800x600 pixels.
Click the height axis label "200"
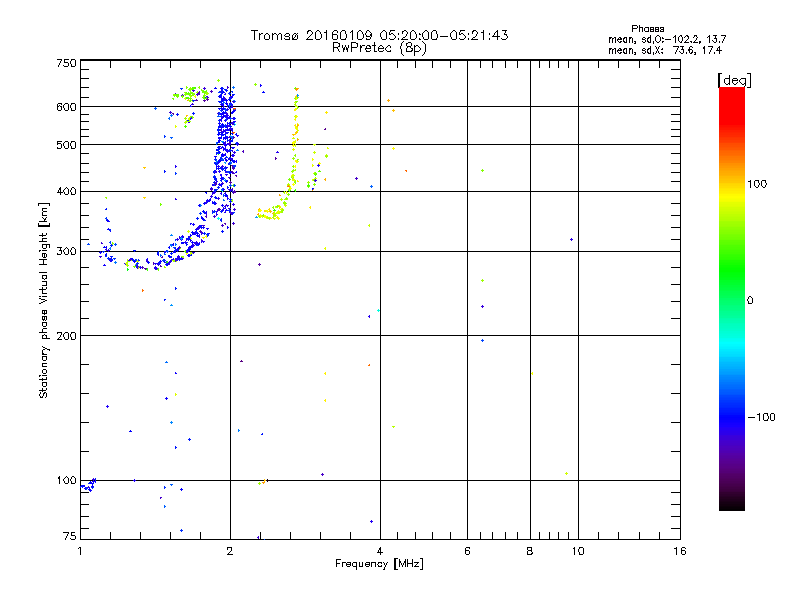(x=66, y=336)
